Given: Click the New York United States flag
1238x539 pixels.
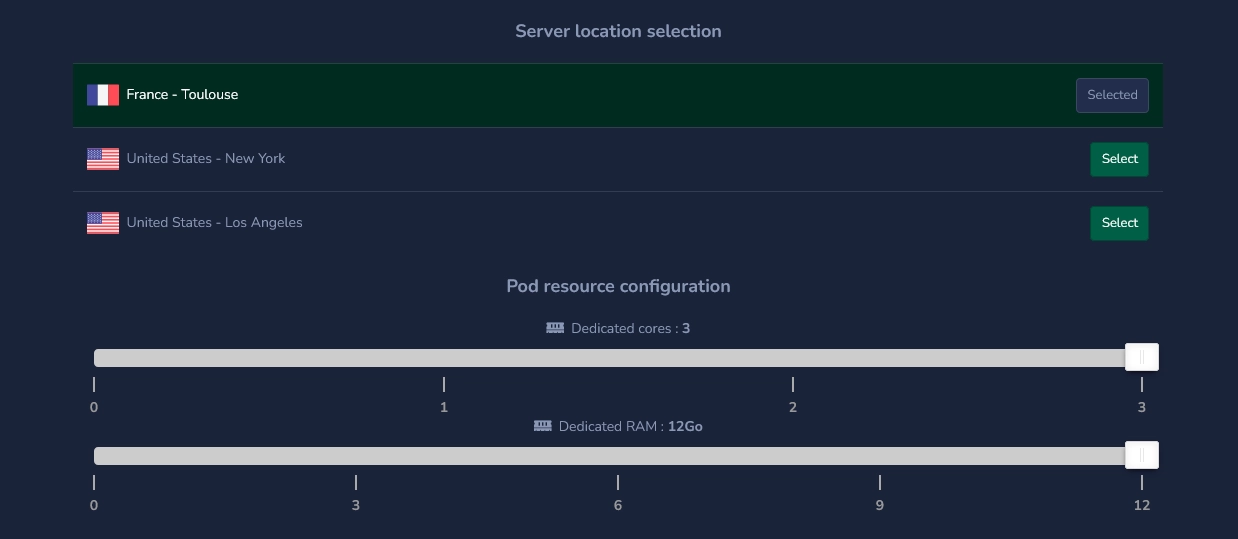Looking at the screenshot, I should coord(103,159).
